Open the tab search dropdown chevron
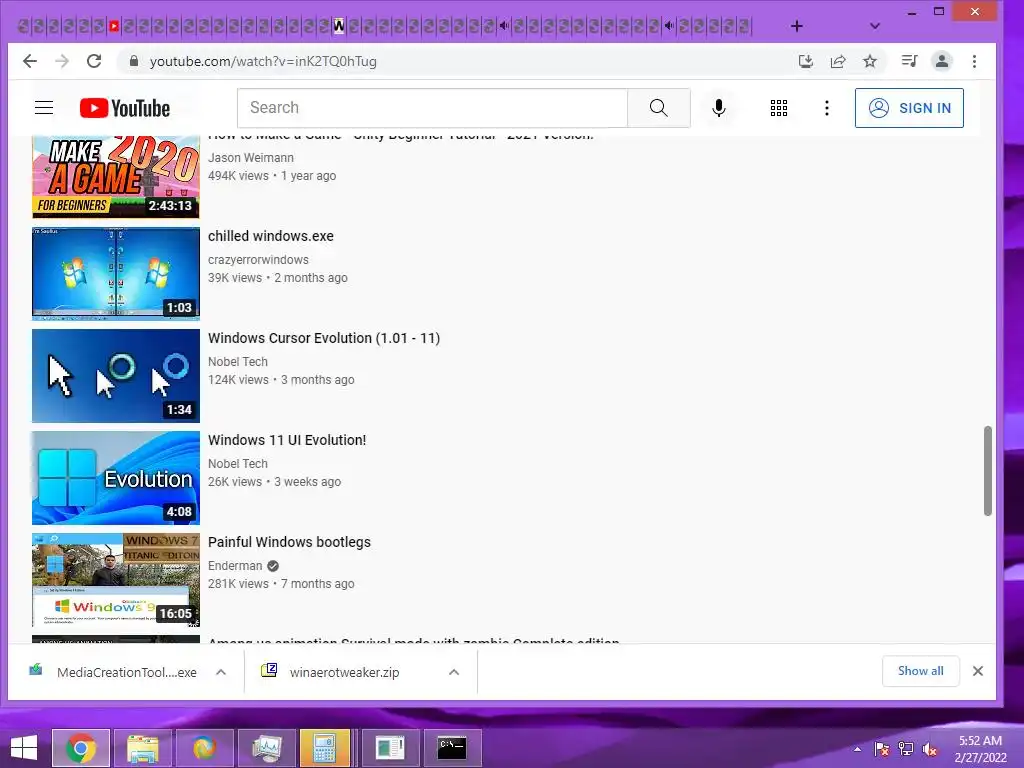 coord(875,26)
